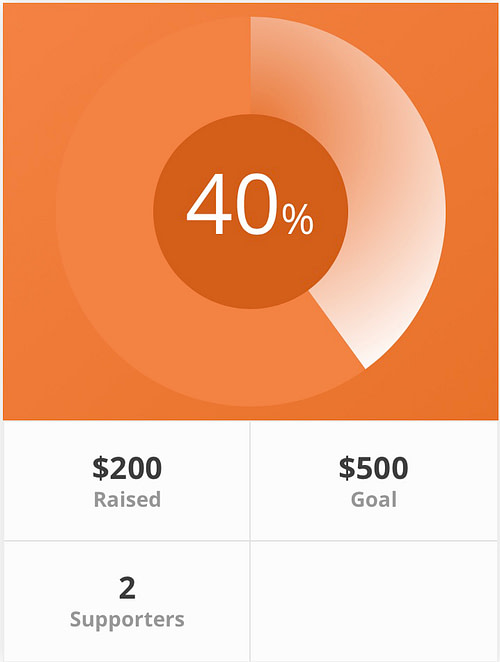The height and width of the screenshot is (662, 500).
Task: Click the vertical divider between Raised and Goal
Action: (x=250, y=480)
